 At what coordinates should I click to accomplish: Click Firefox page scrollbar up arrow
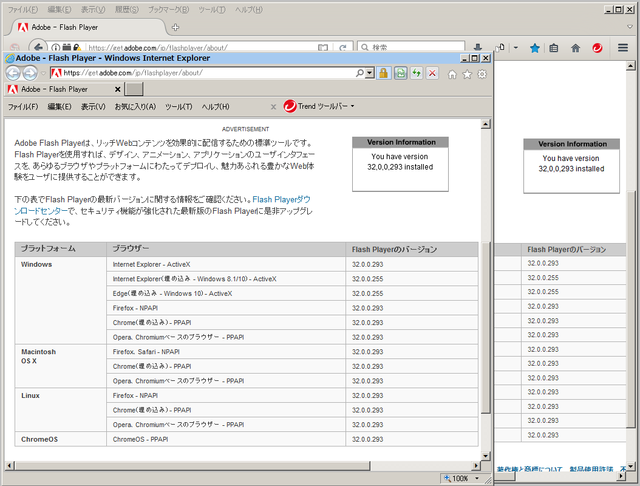tap(631, 65)
